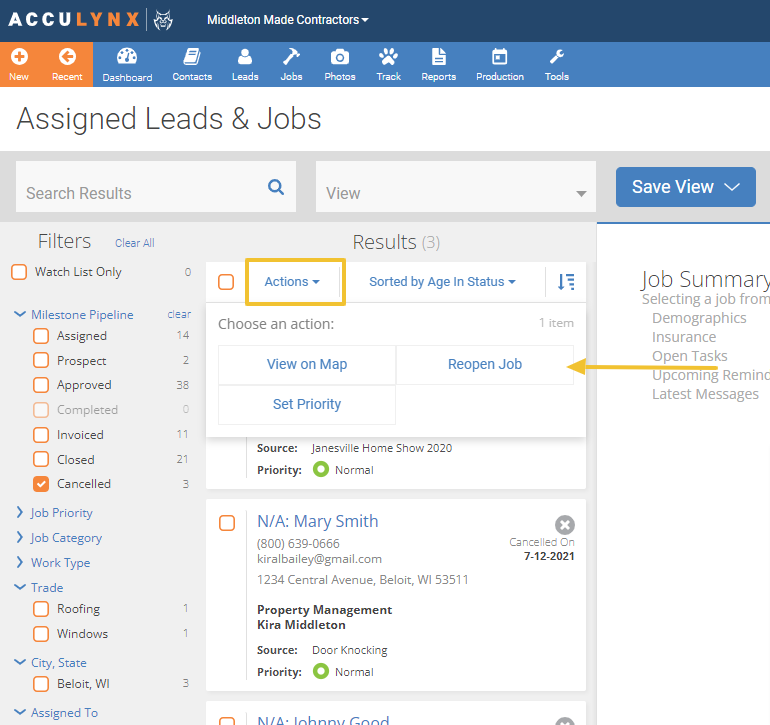This screenshot has width=770, height=725.
Task: Click Insurance in Job Summary
Action: (x=684, y=337)
